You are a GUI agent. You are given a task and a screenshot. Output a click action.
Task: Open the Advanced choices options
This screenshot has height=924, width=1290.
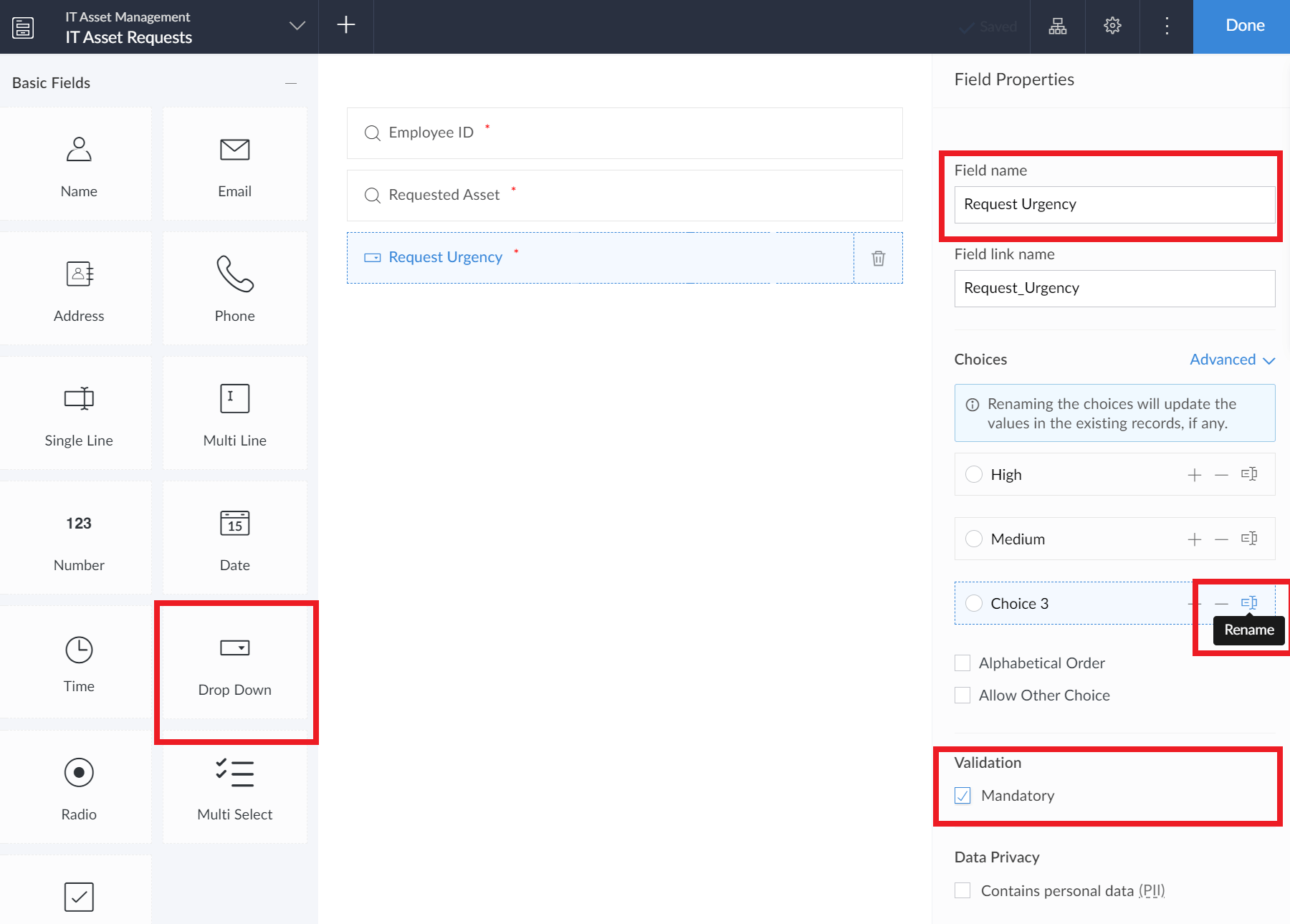coord(1224,359)
